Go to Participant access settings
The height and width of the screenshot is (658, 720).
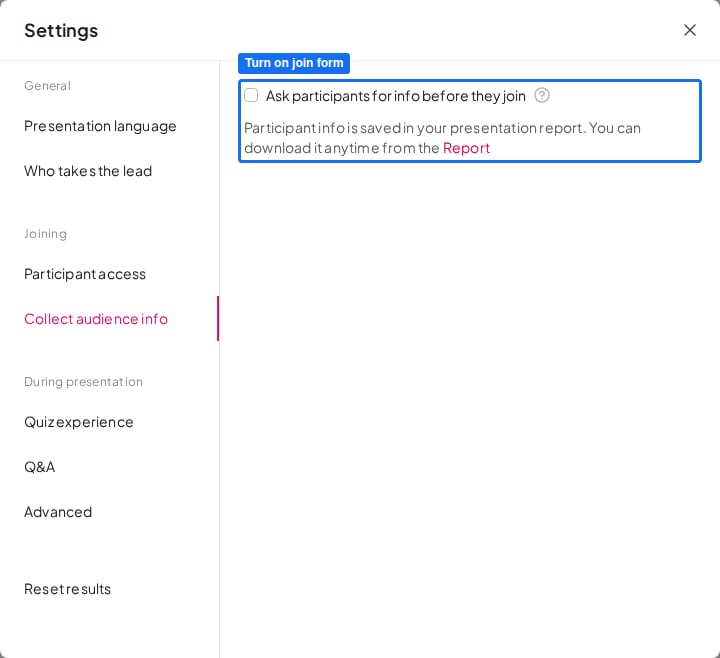click(x=85, y=274)
